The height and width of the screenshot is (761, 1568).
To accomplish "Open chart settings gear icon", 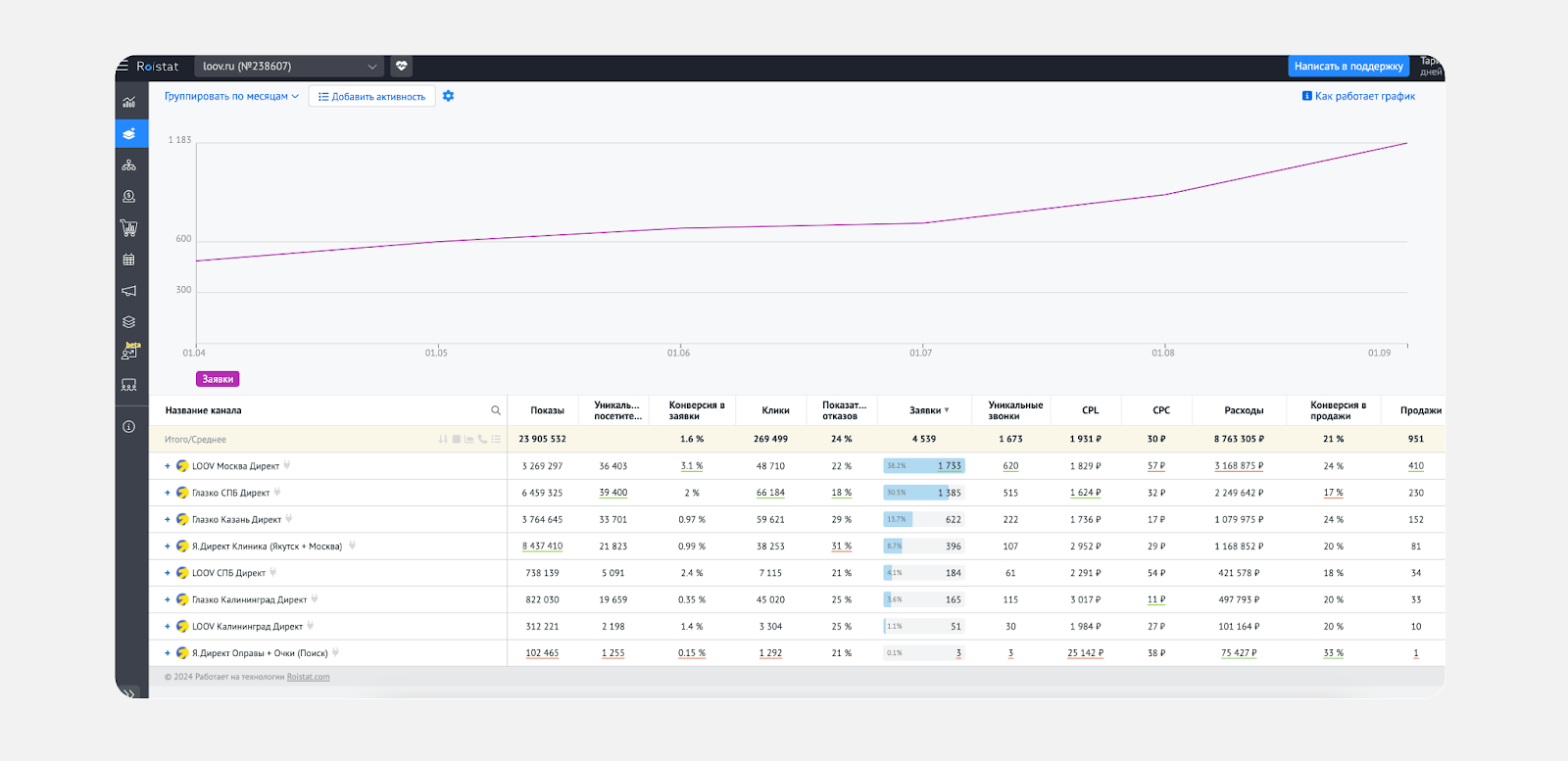I will [448, 96].
